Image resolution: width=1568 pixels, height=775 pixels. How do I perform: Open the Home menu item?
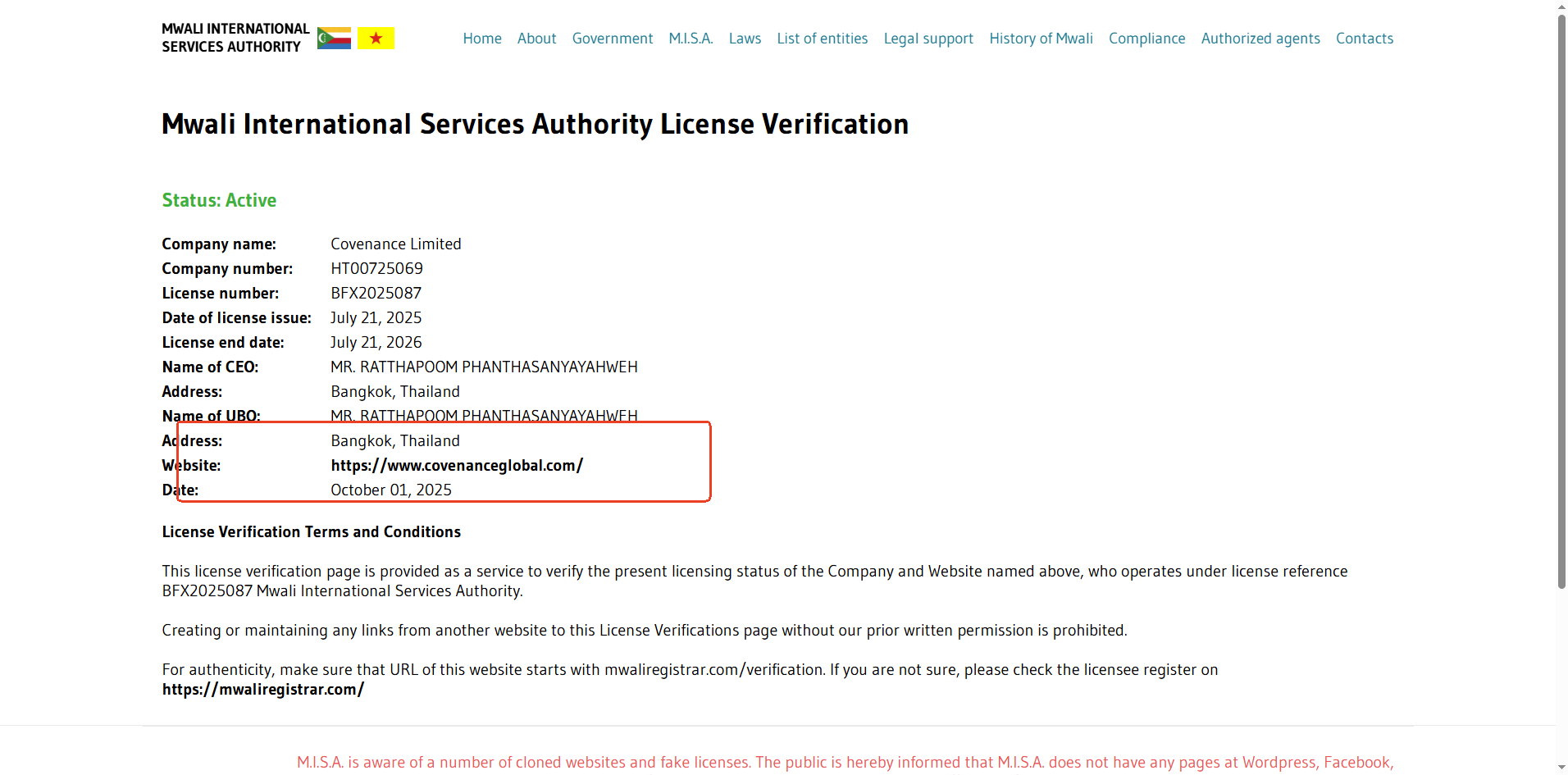click(482, 39)
